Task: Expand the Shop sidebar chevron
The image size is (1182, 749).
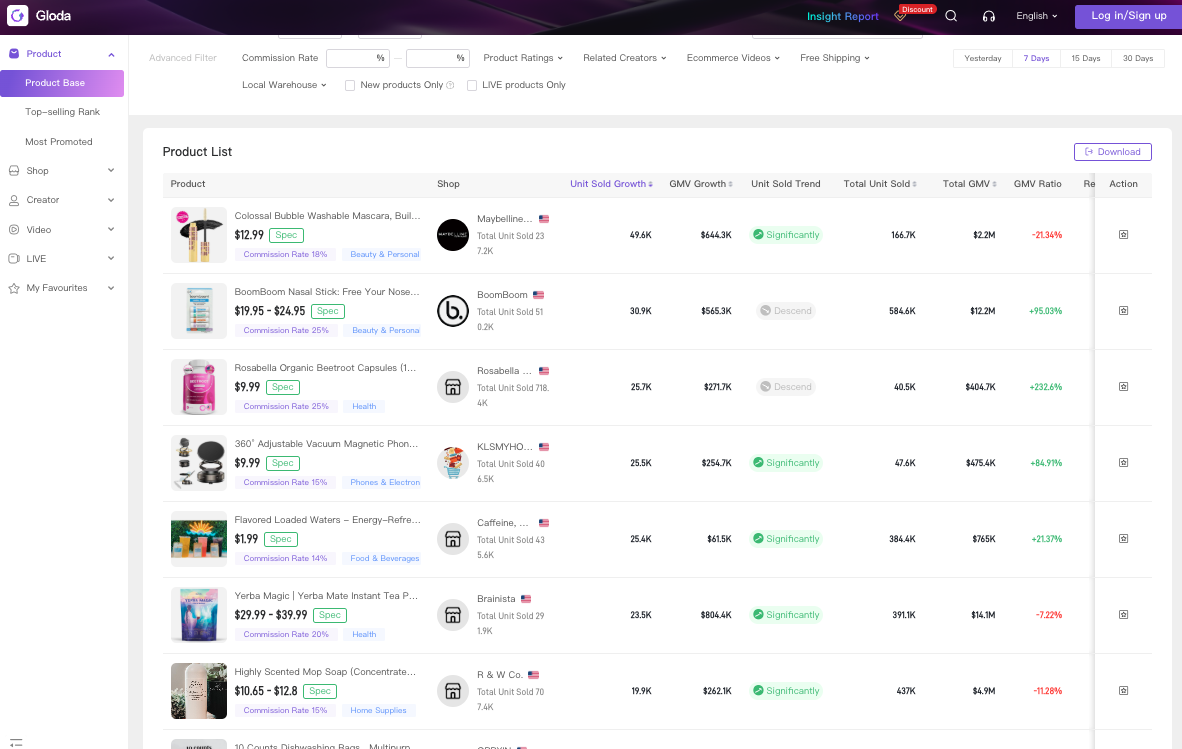Action: (x=112, y=171)
